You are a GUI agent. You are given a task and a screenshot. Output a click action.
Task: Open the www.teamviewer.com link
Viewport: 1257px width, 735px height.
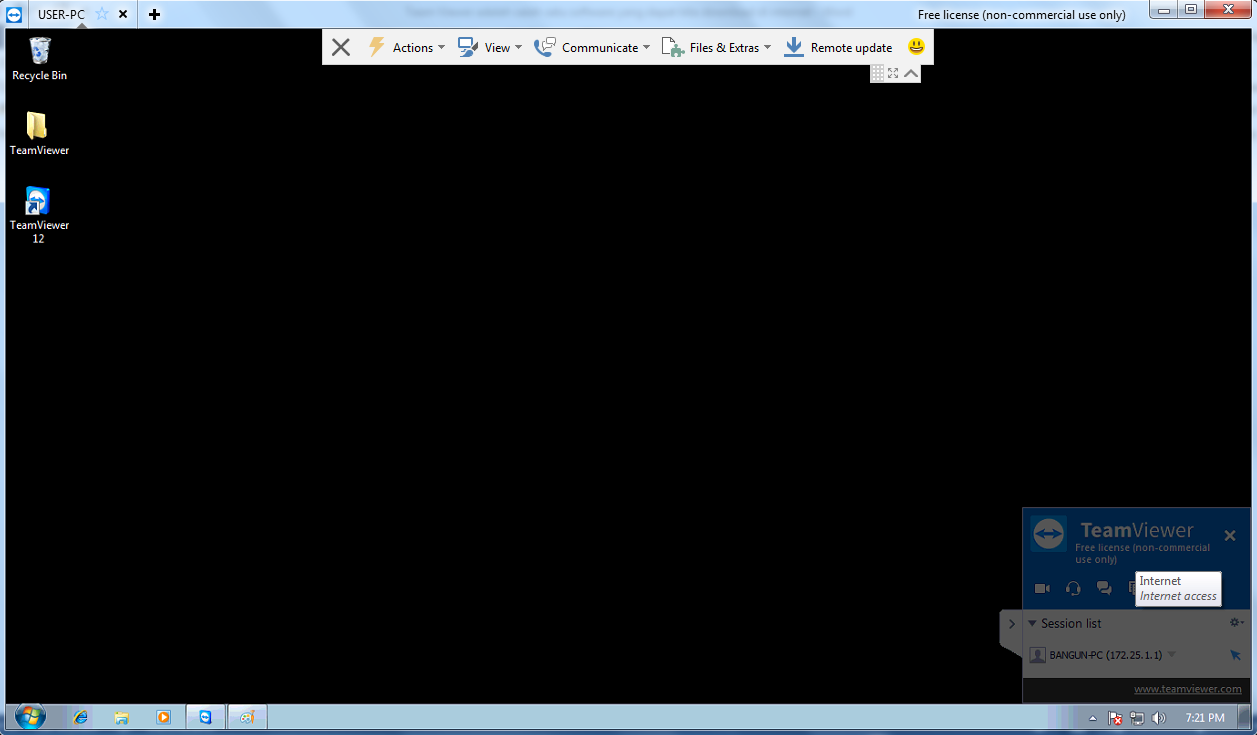(x=1188, y=689)
